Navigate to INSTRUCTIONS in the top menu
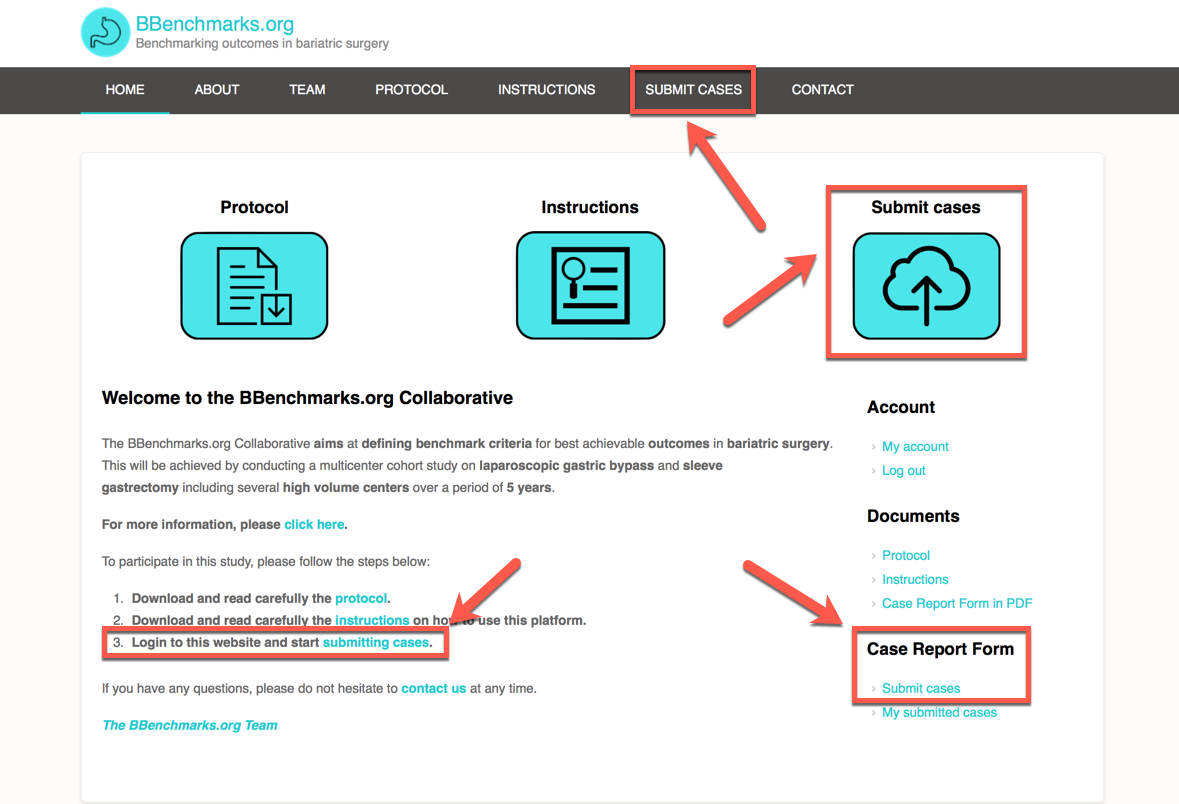This screenshot has height=804, width=1179. point(546,90)
